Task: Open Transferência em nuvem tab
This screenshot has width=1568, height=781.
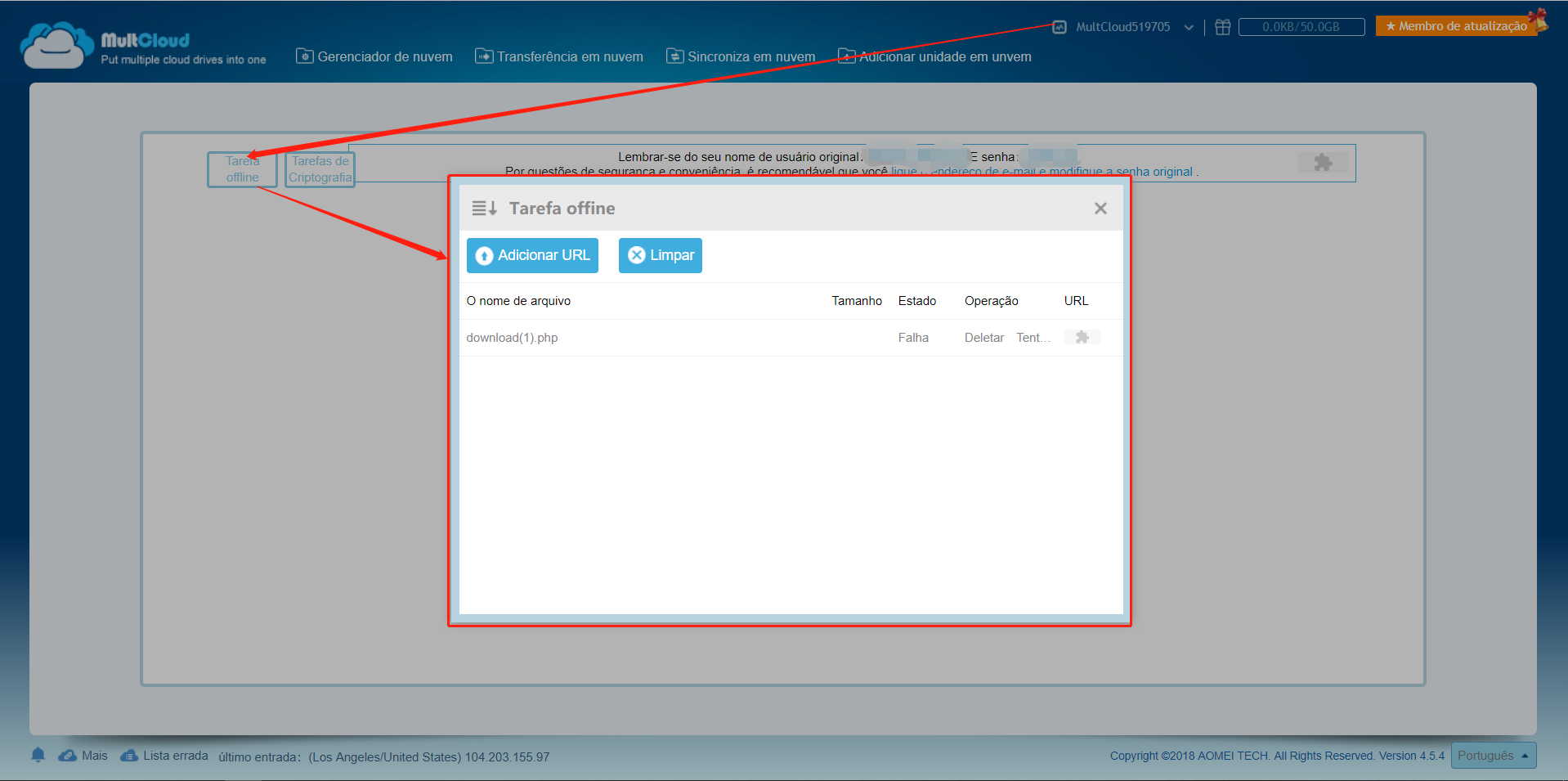Action: coord(559,56)
